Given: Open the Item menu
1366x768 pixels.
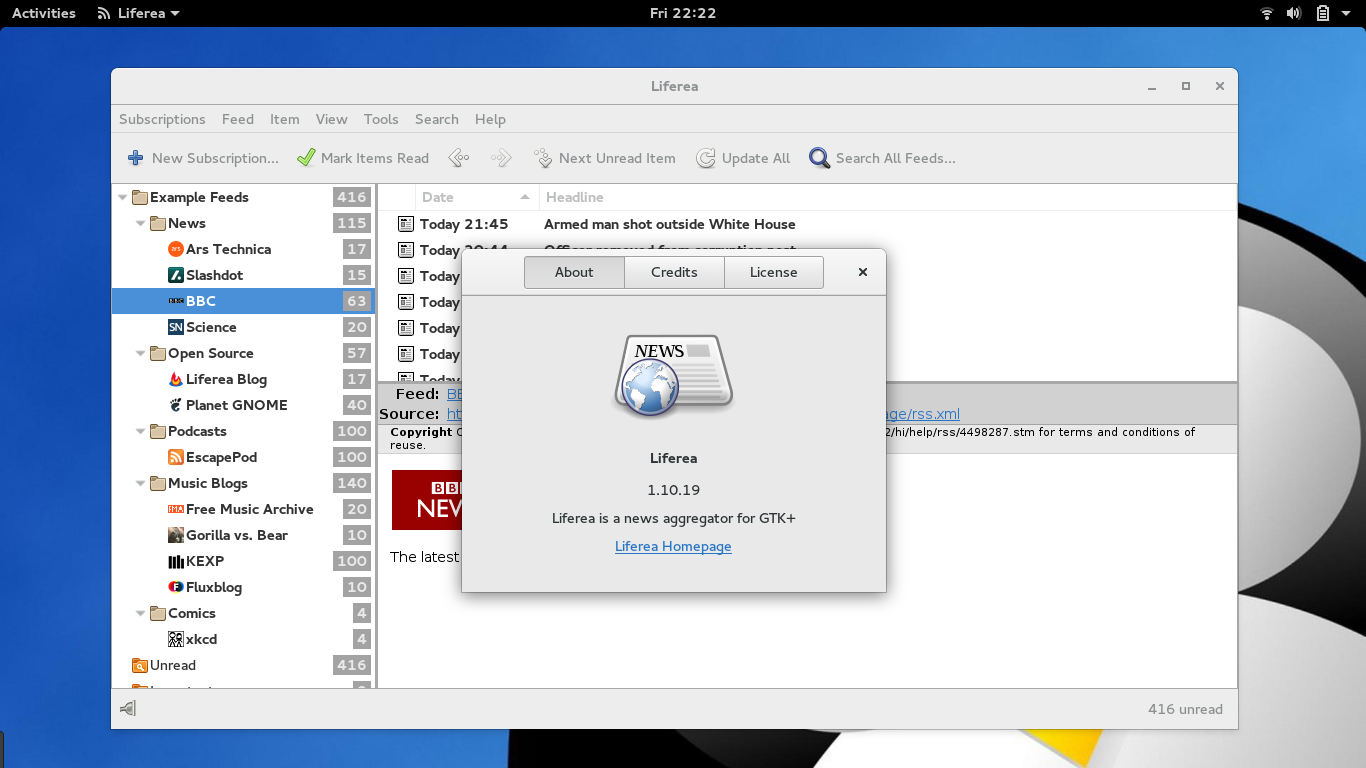Looking at the screenshot, I should coord(285,119).
